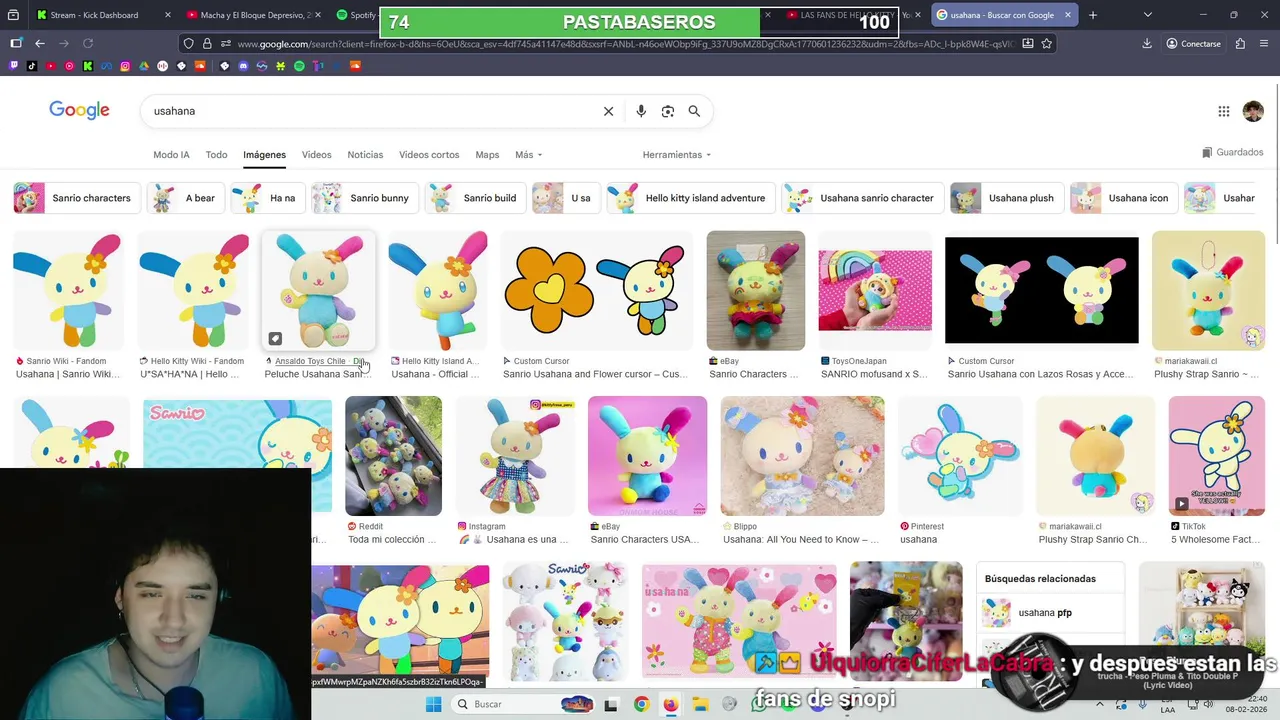Screen dimensions: 1280x720
Task: Switch to the Todo tab
Action: (x=216, y=155)
